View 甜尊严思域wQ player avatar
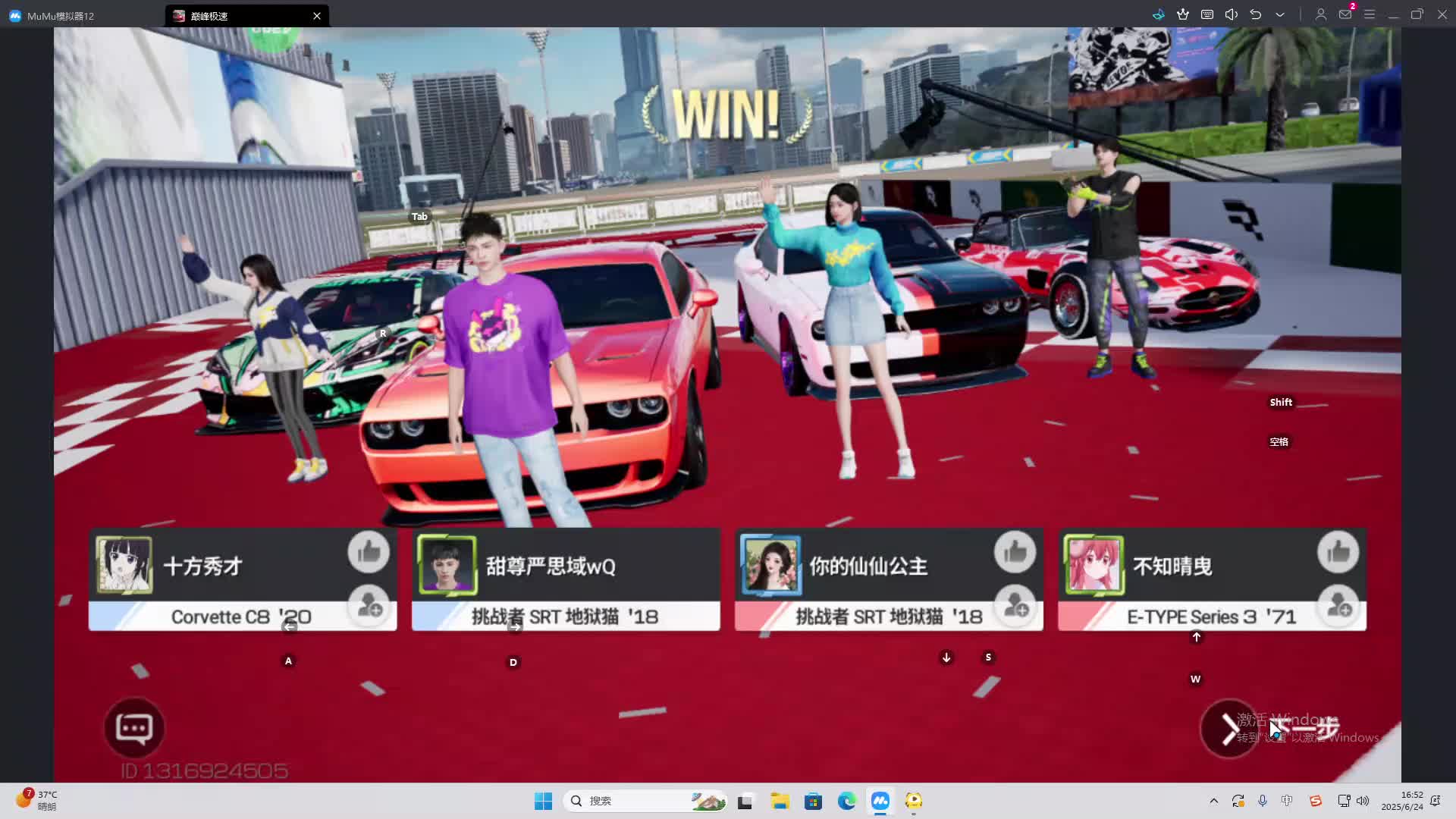Image resolution: width=1456 pixels, height=819 pixels. [447, 565]
